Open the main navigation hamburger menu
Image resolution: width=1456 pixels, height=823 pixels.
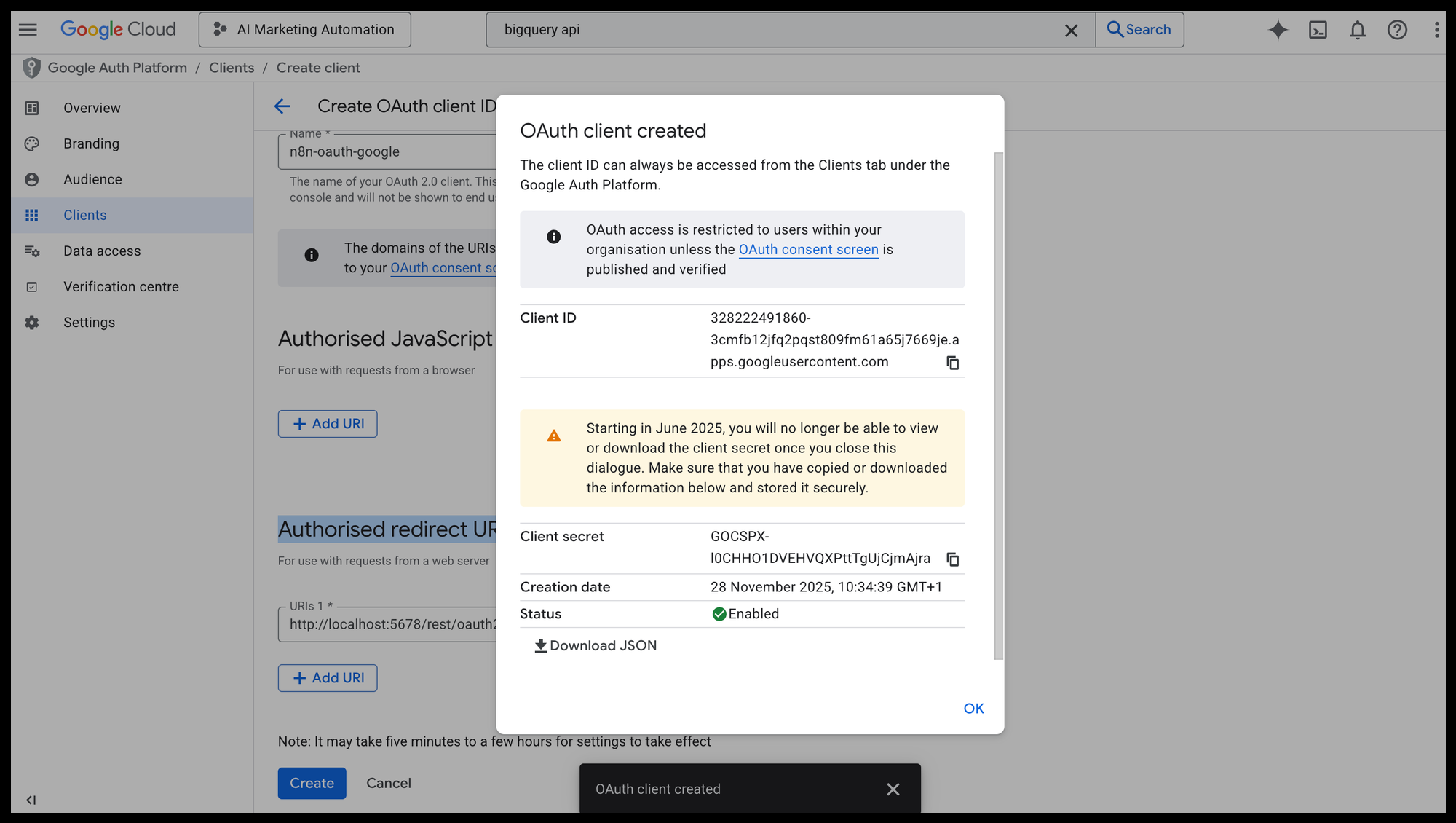coord(28,30)
